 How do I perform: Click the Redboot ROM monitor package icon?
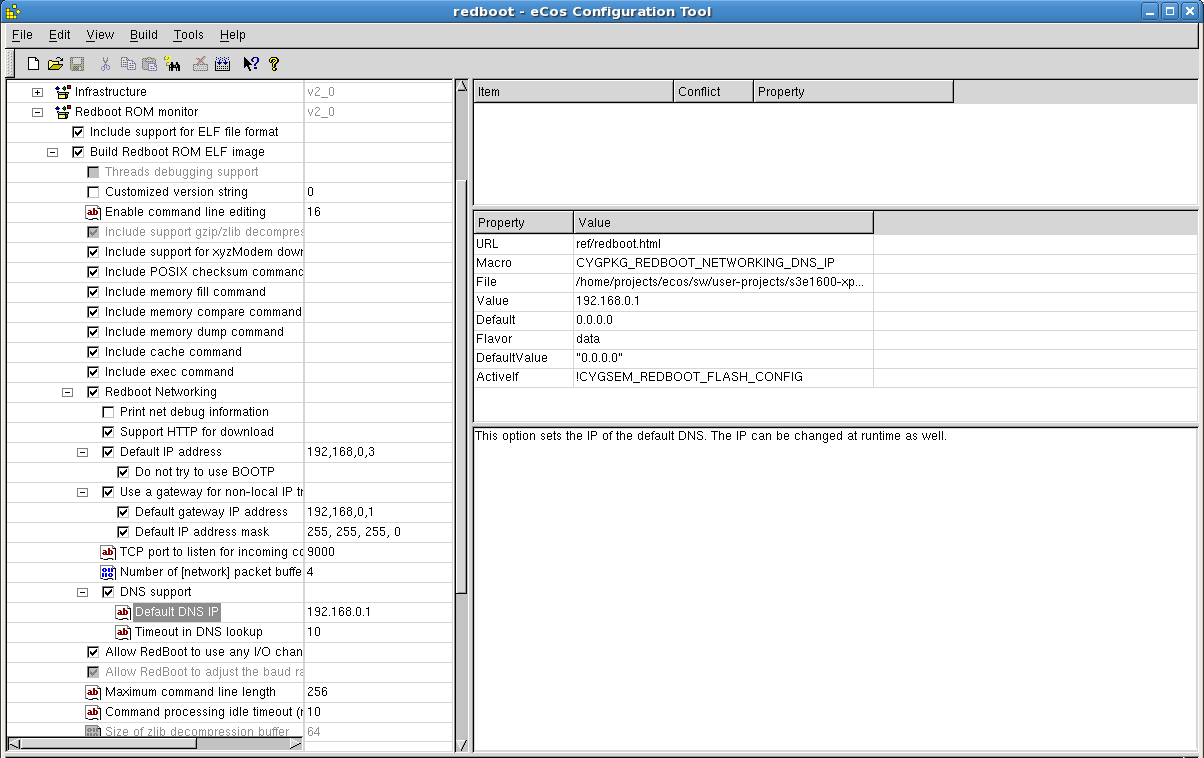coord(63,112)
